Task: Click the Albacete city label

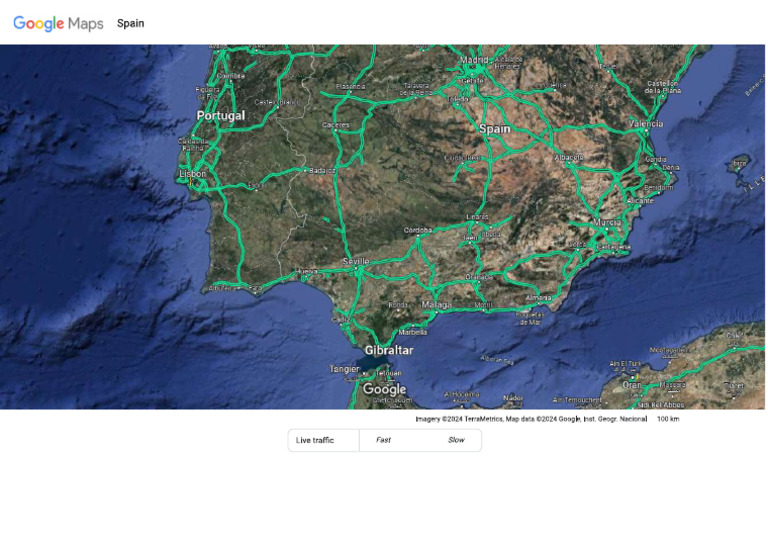Action: point(569,157)
